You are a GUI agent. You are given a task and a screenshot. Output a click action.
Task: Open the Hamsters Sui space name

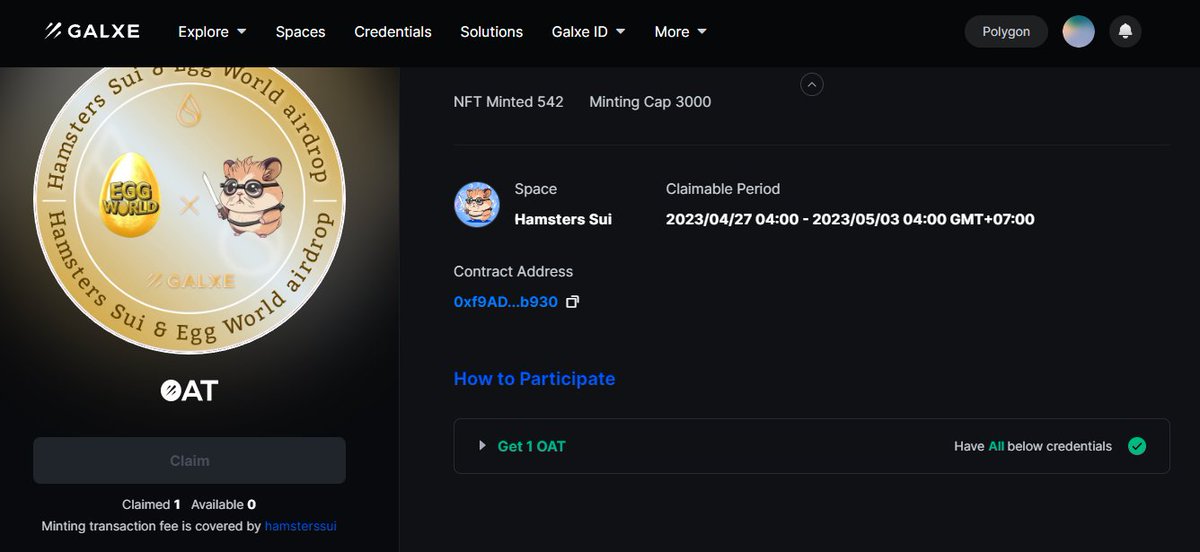point(563,219)
